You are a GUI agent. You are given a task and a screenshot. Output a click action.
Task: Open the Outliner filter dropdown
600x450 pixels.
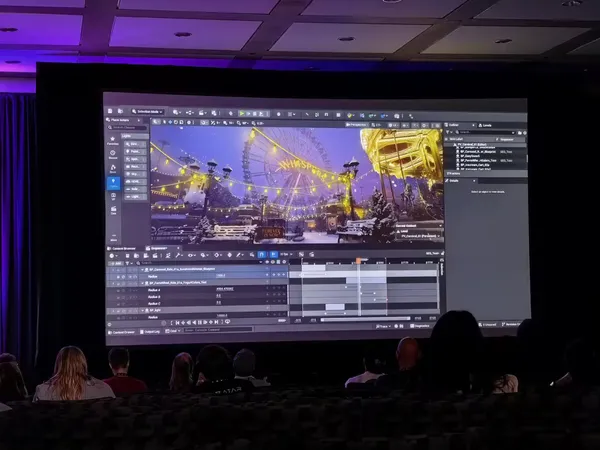pyautogui.click(x=449, y=132)
